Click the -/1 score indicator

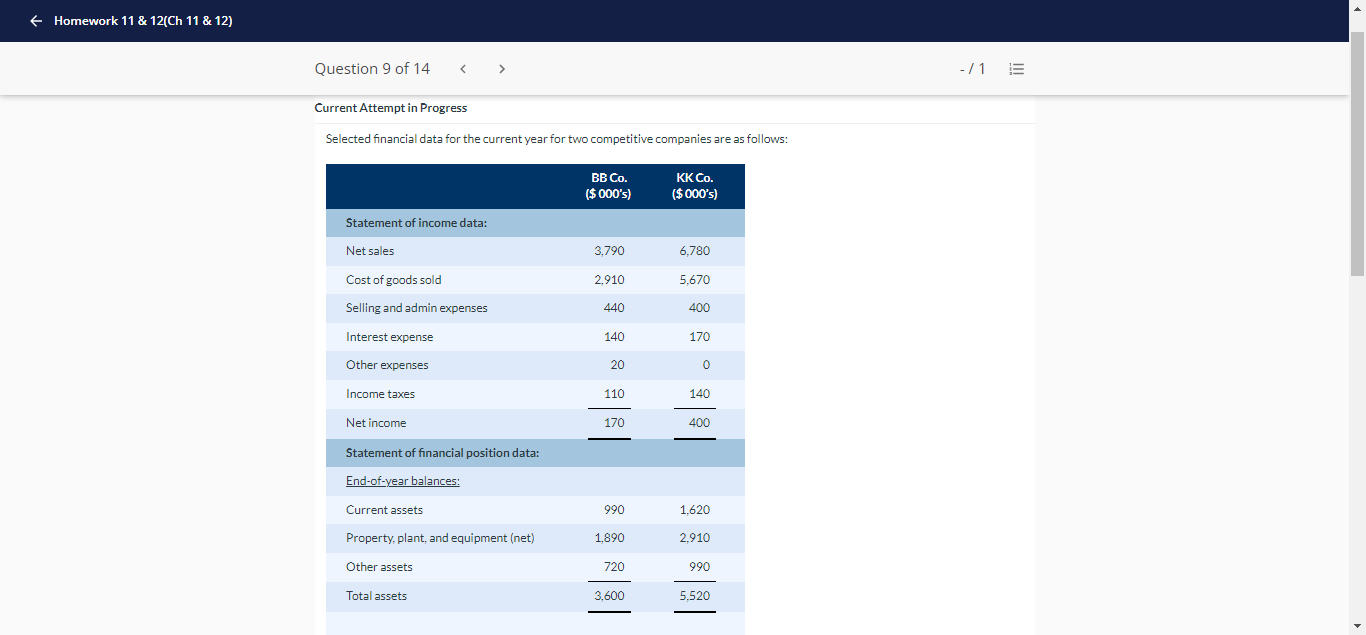tap(972, 69)
